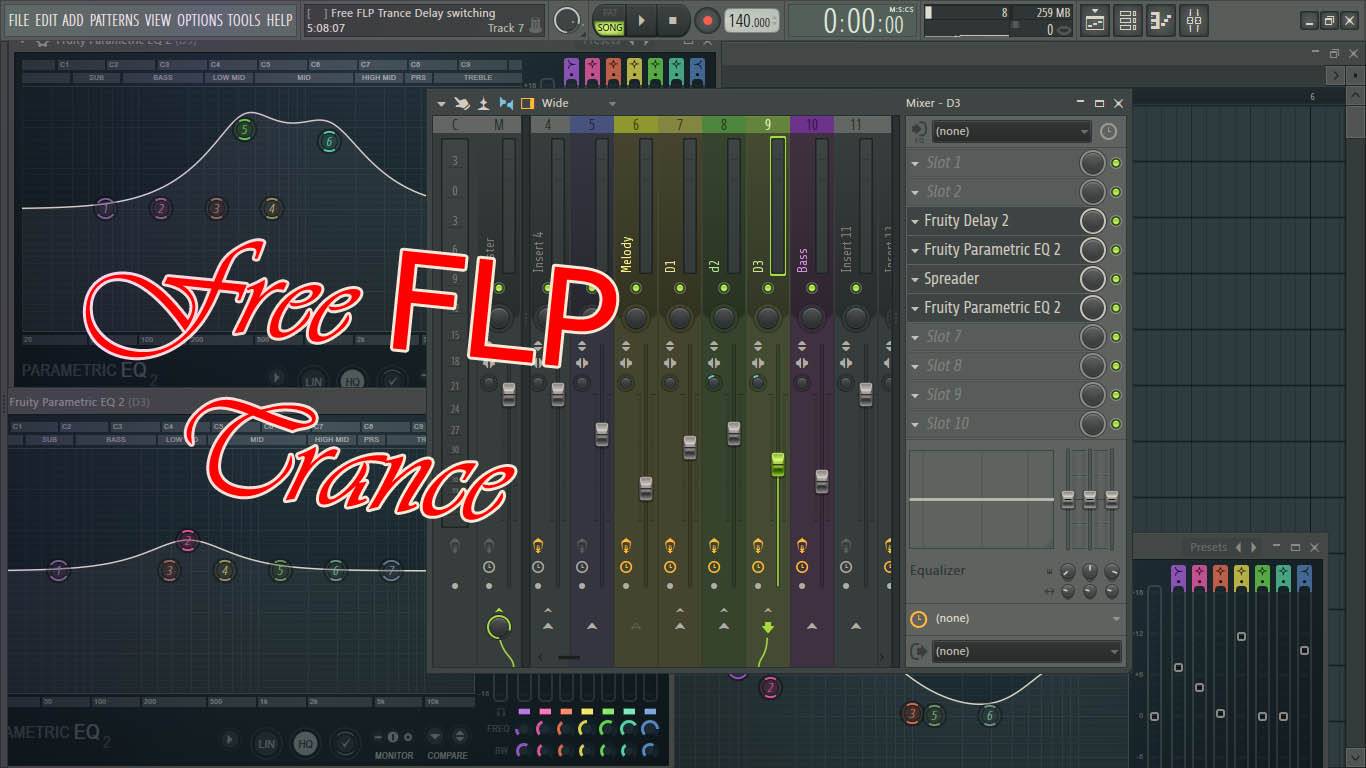
Task: Mute the Melody track green LED
Action: coord(635,288)
